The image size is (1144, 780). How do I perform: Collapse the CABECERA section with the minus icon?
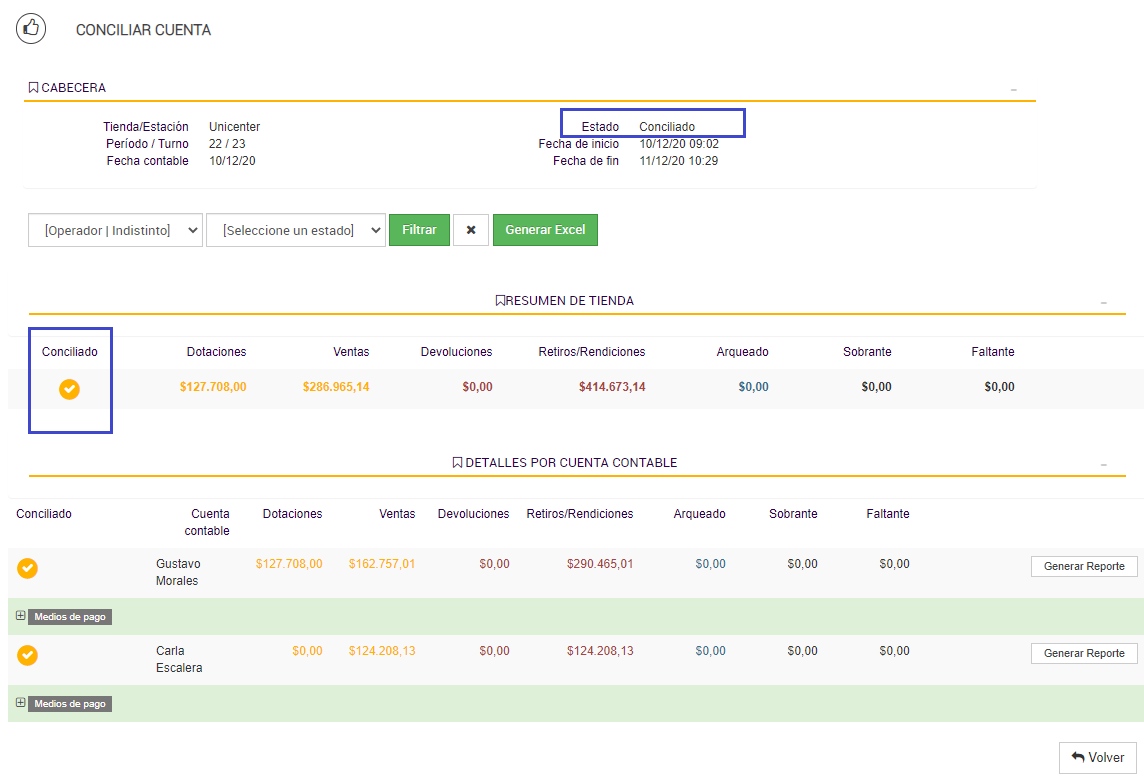[1013, 89]
